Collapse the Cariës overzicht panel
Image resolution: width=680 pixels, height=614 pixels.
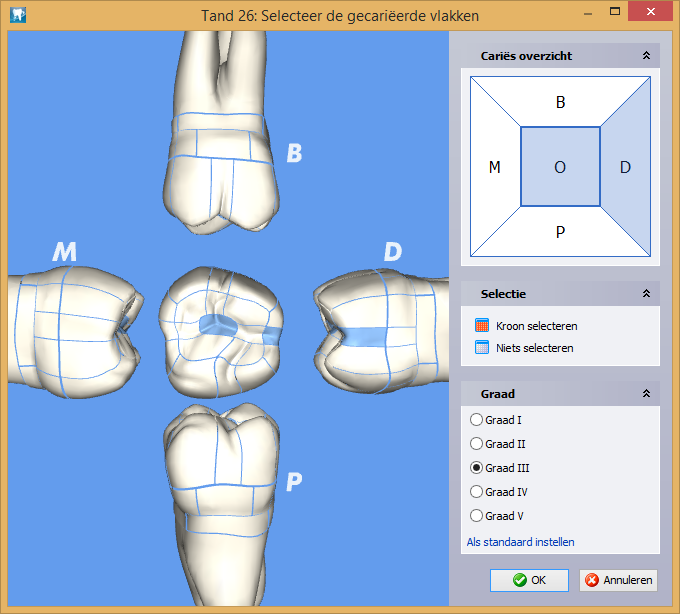[x=646, y=56]
